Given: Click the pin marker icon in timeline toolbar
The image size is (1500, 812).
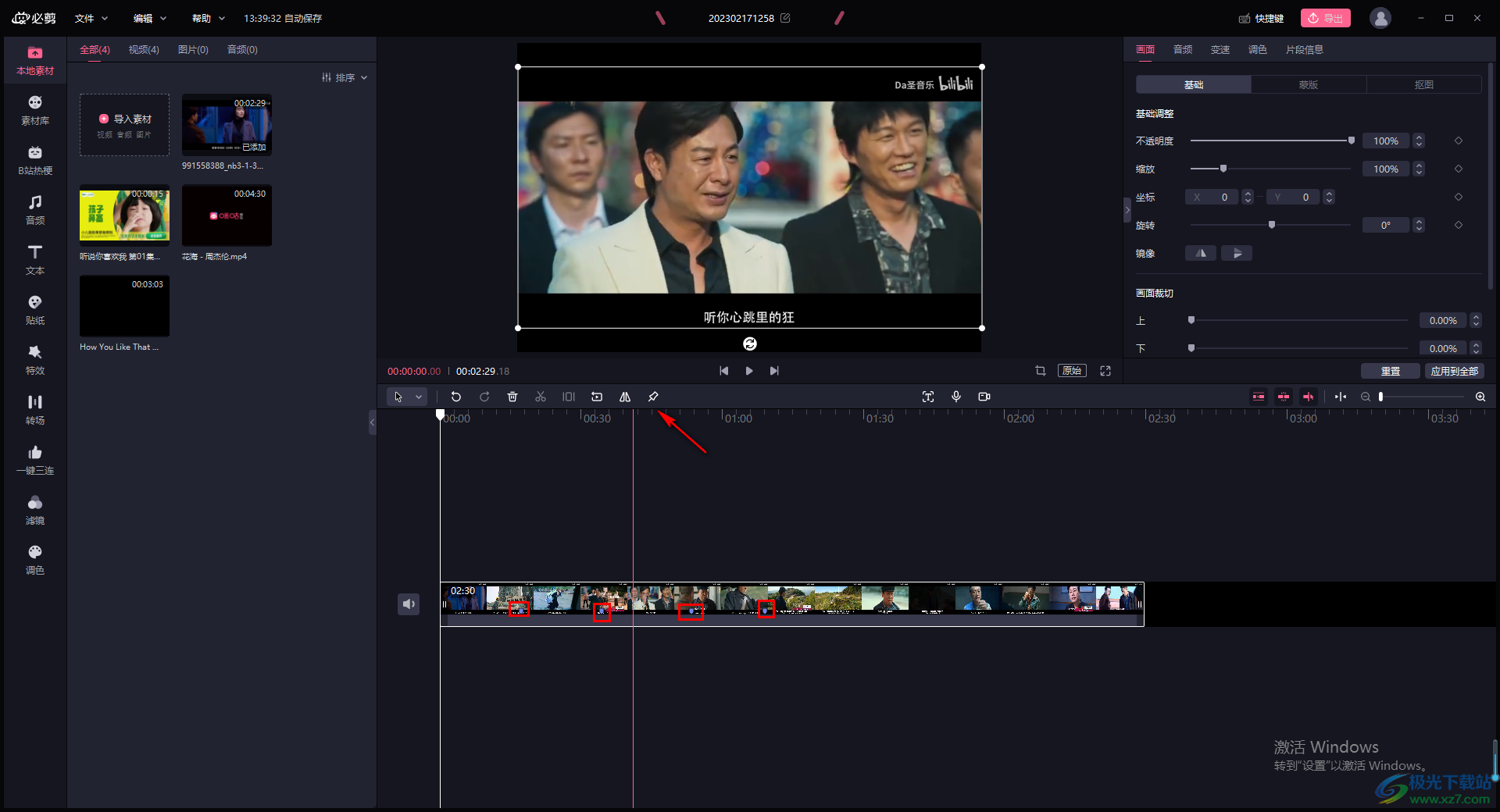Looking at the screenshot, I should (x=653, y=397).
